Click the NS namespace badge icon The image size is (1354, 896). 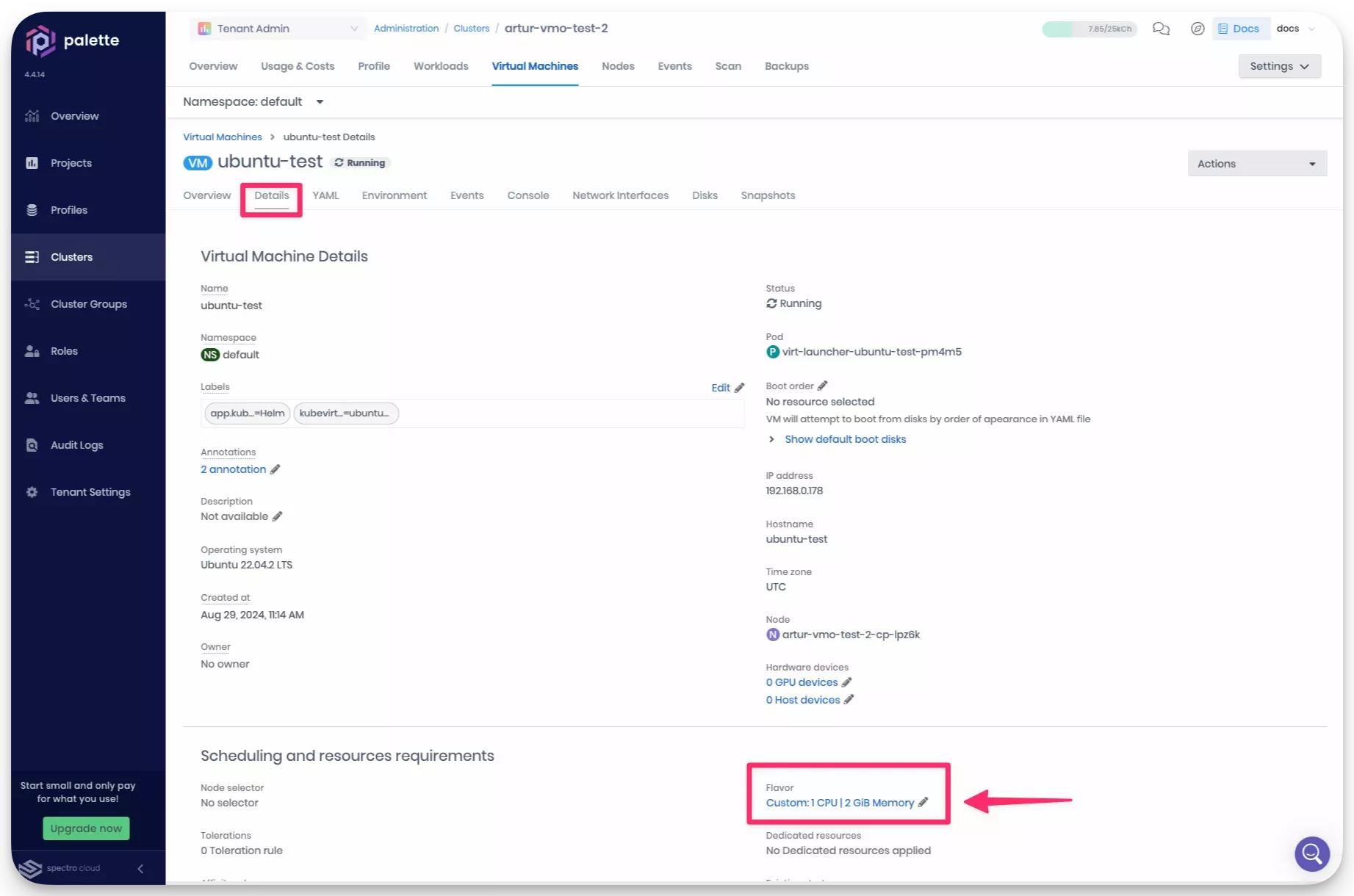coord(210,355)
